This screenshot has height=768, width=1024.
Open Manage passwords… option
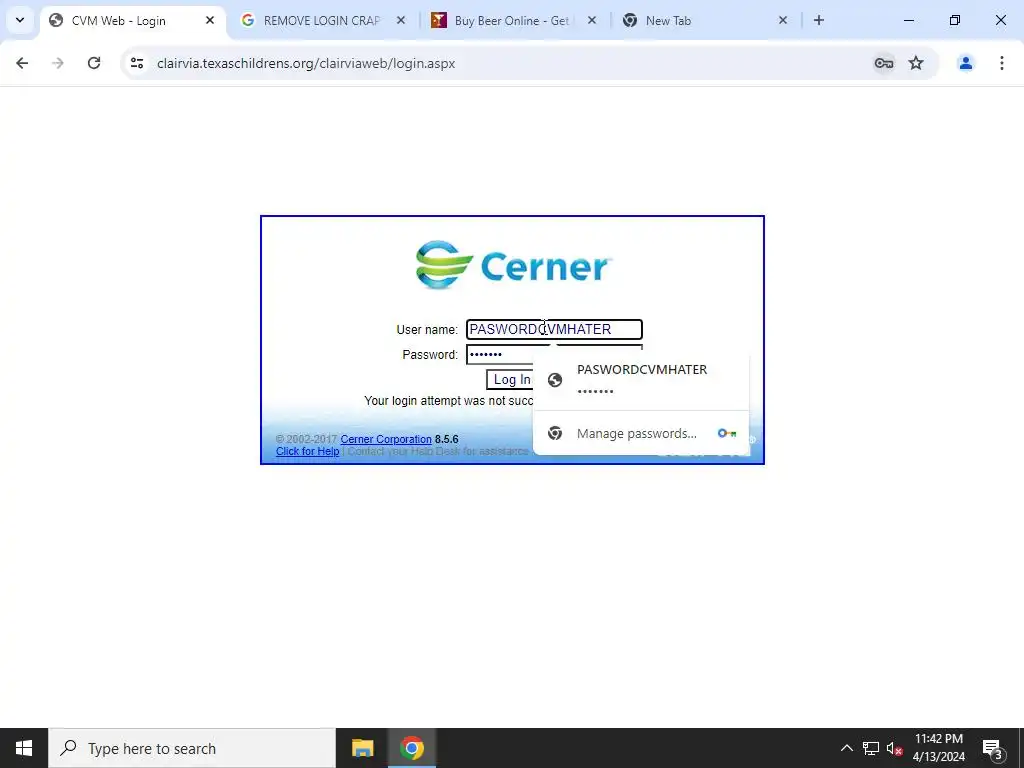pyautogui.click(x=637, y=434)
